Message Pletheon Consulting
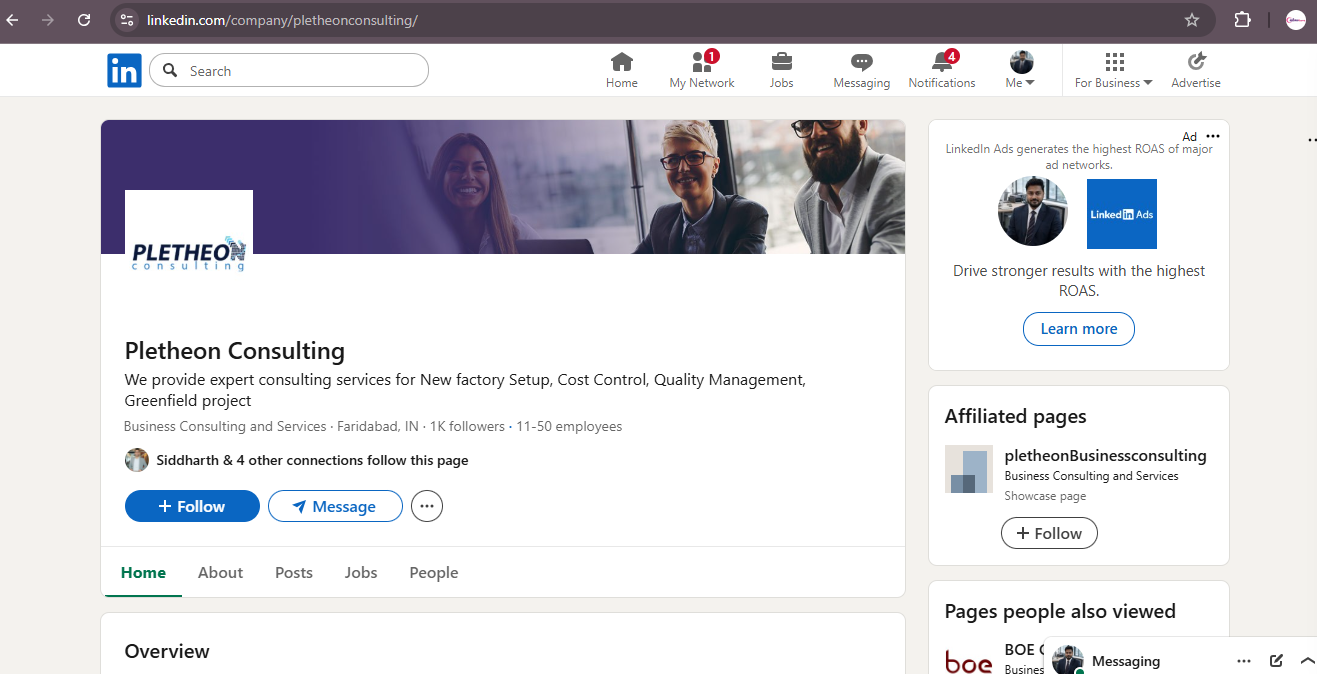Viewport: 1317px width, 674px height. [x=335, y=506]
